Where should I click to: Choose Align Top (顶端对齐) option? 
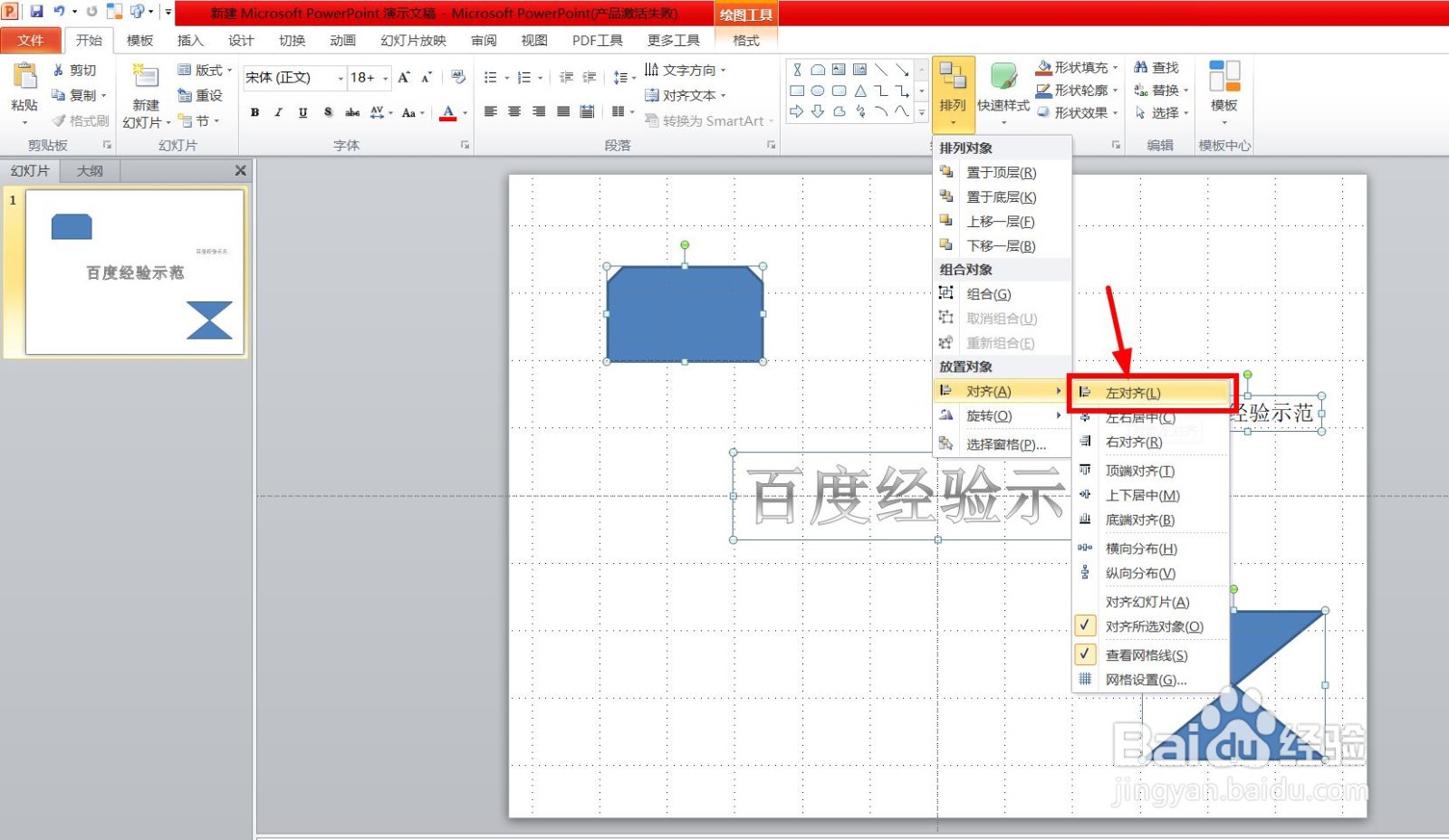1150,471
